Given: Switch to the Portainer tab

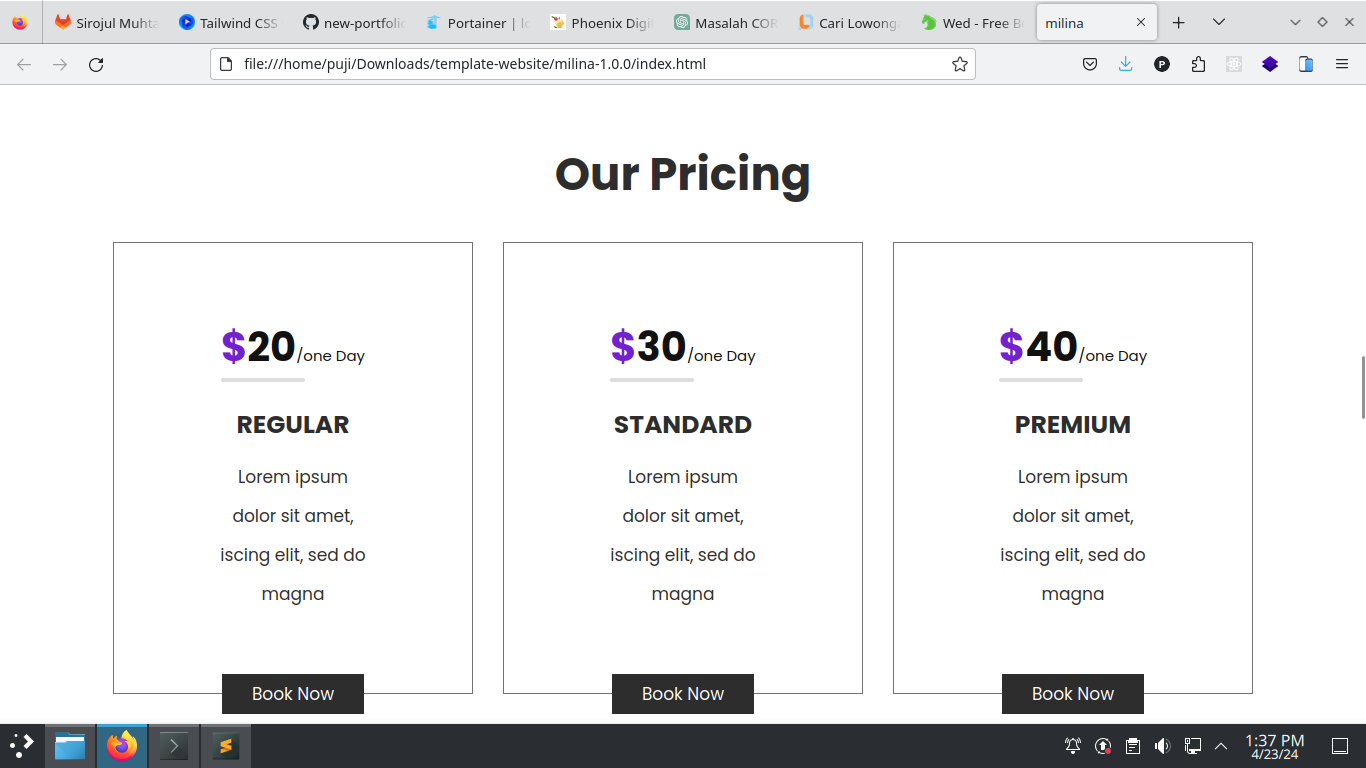Looking at the screenshot, I should [x=476, y=22].
